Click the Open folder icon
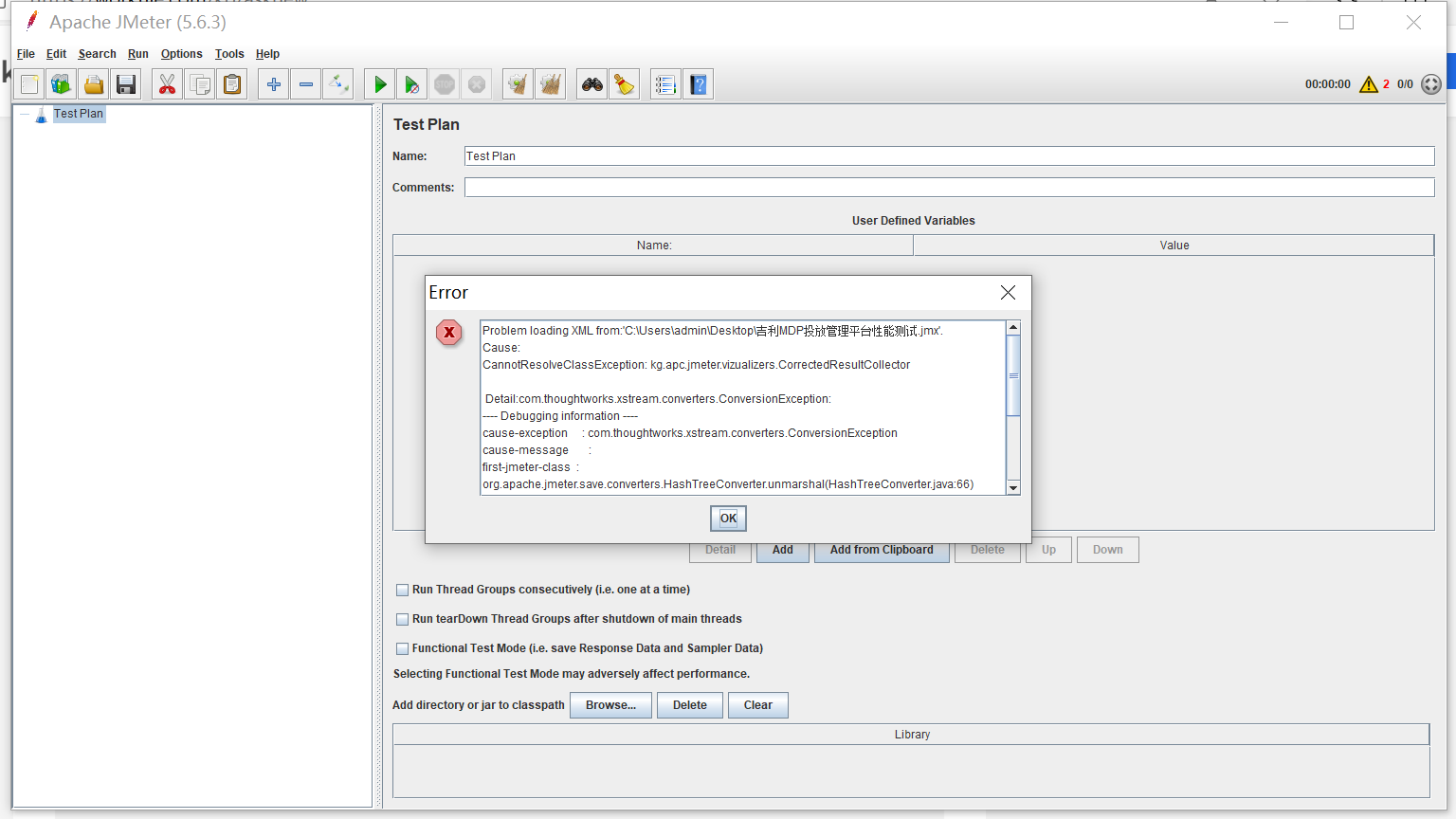The width and height of the screenshot is (1456, 819). coord(94,84)
